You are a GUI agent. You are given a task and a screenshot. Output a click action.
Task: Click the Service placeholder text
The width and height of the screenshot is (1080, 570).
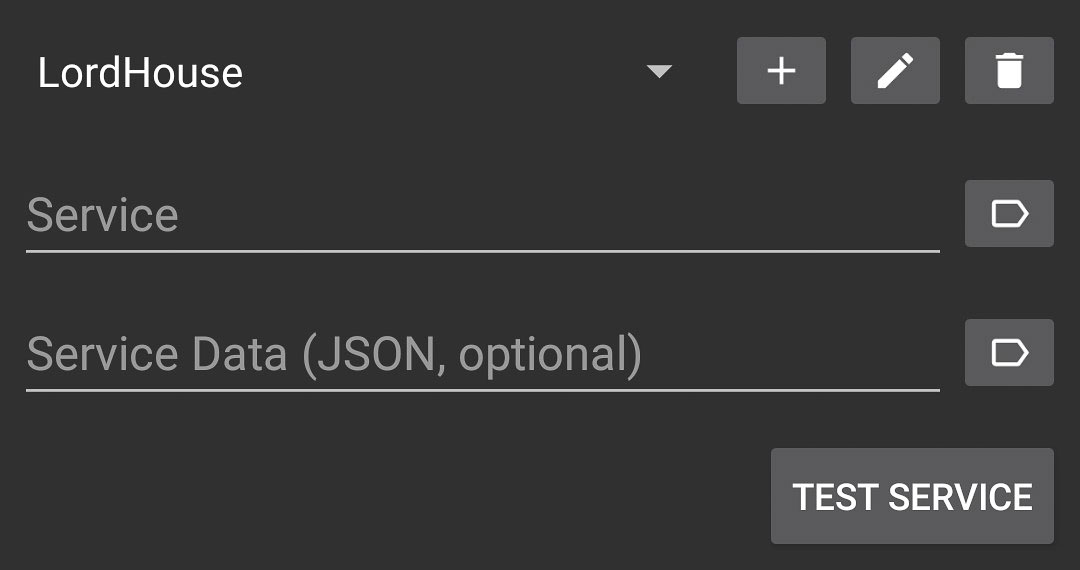(103, 215)
